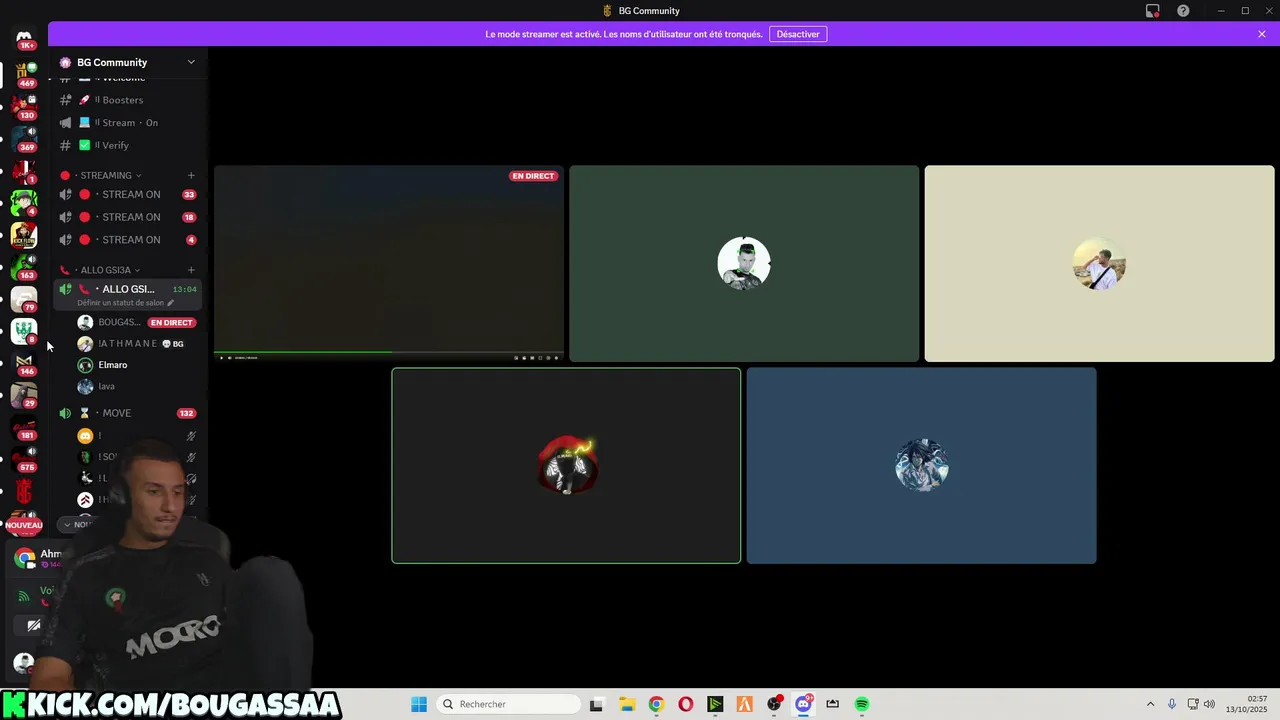Open the server with 79 badge
The image size is (1280, 720).
pos(24,298)
